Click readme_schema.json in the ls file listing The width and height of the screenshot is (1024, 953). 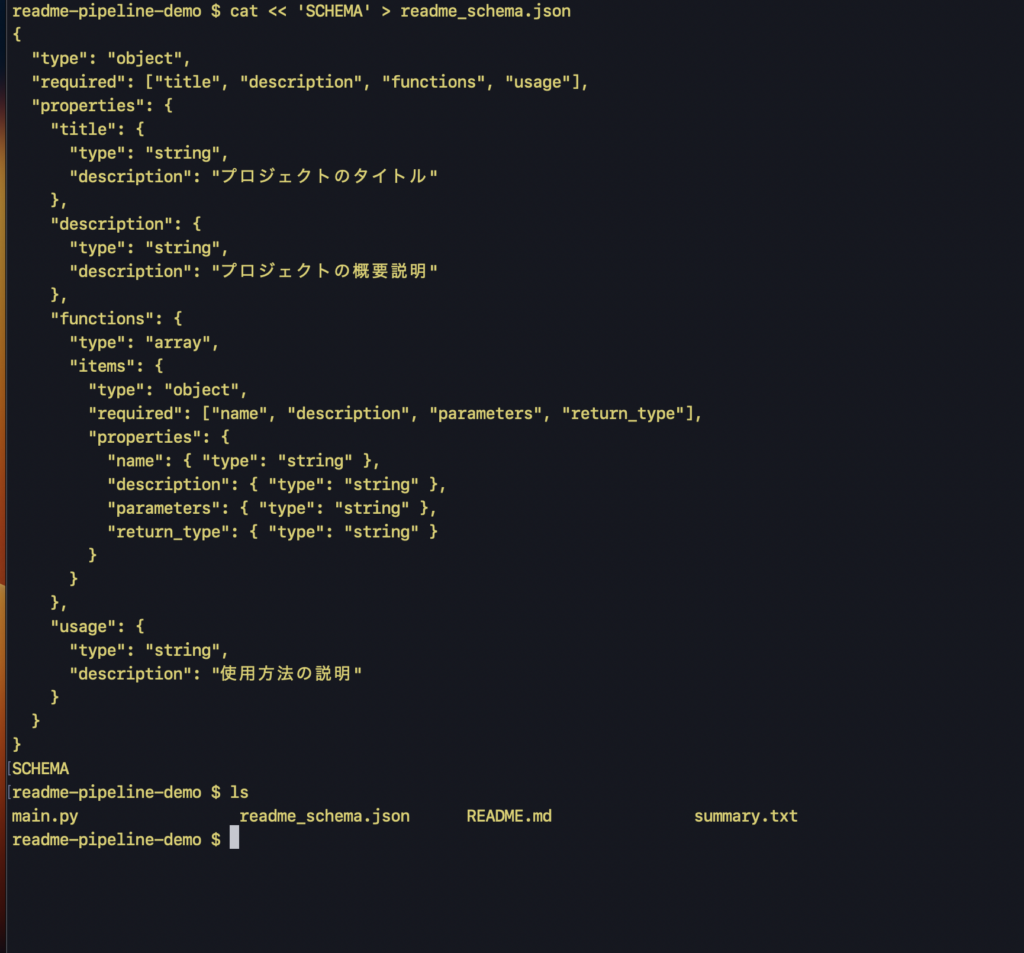[324, 816]
